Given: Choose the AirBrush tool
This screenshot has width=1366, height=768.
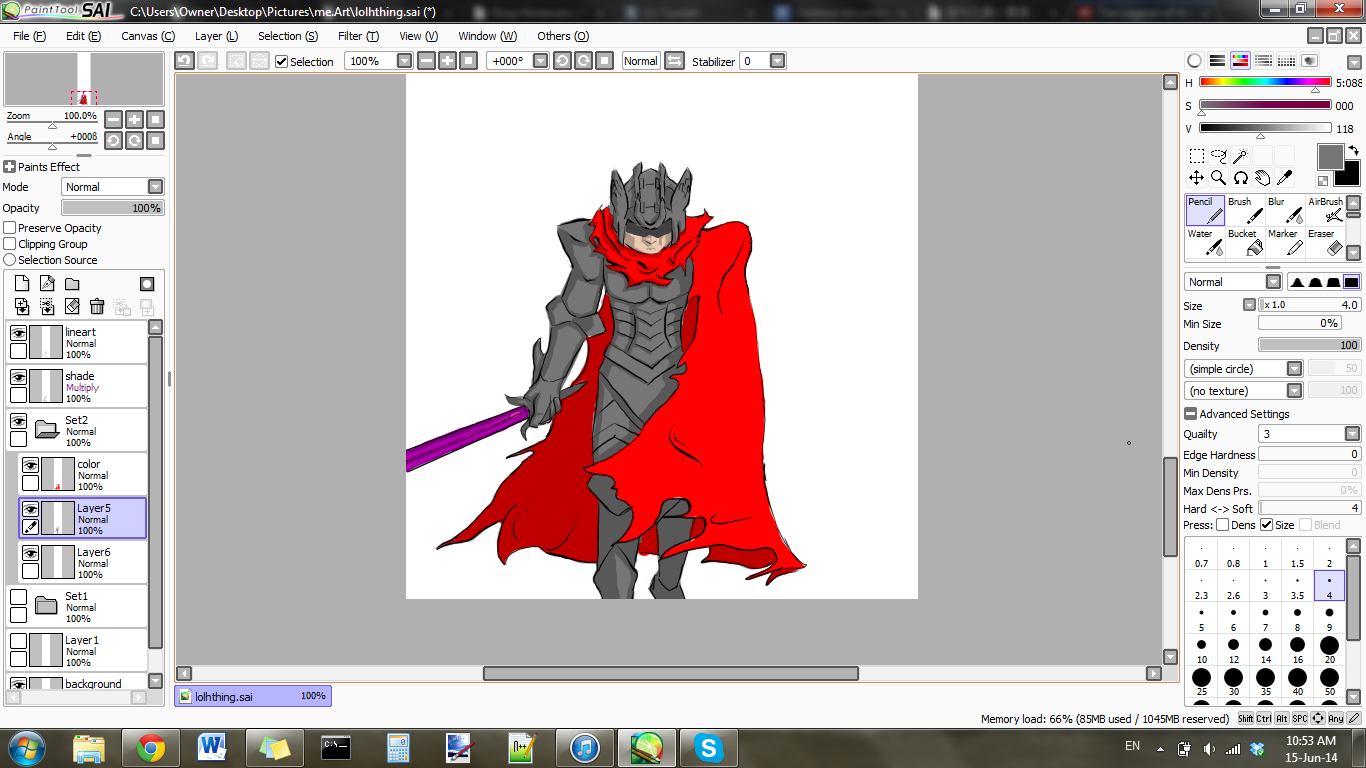Looking at the screenshot, I should 1327,210.
